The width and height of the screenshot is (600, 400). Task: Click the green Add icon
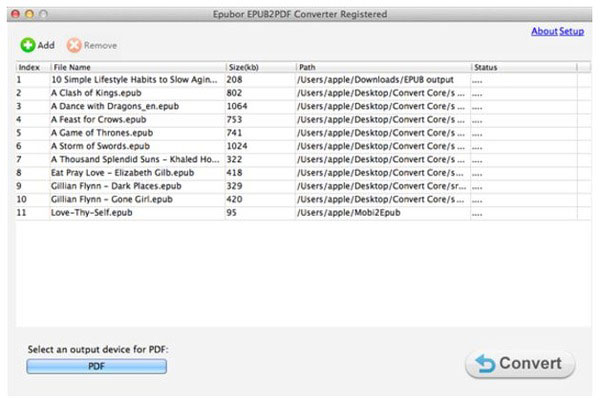[x=28, y=45]
